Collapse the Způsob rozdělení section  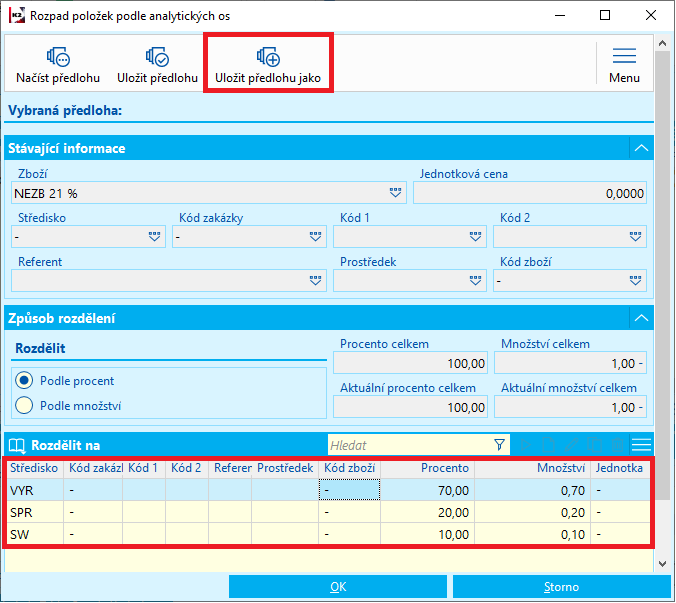(642, 318)
